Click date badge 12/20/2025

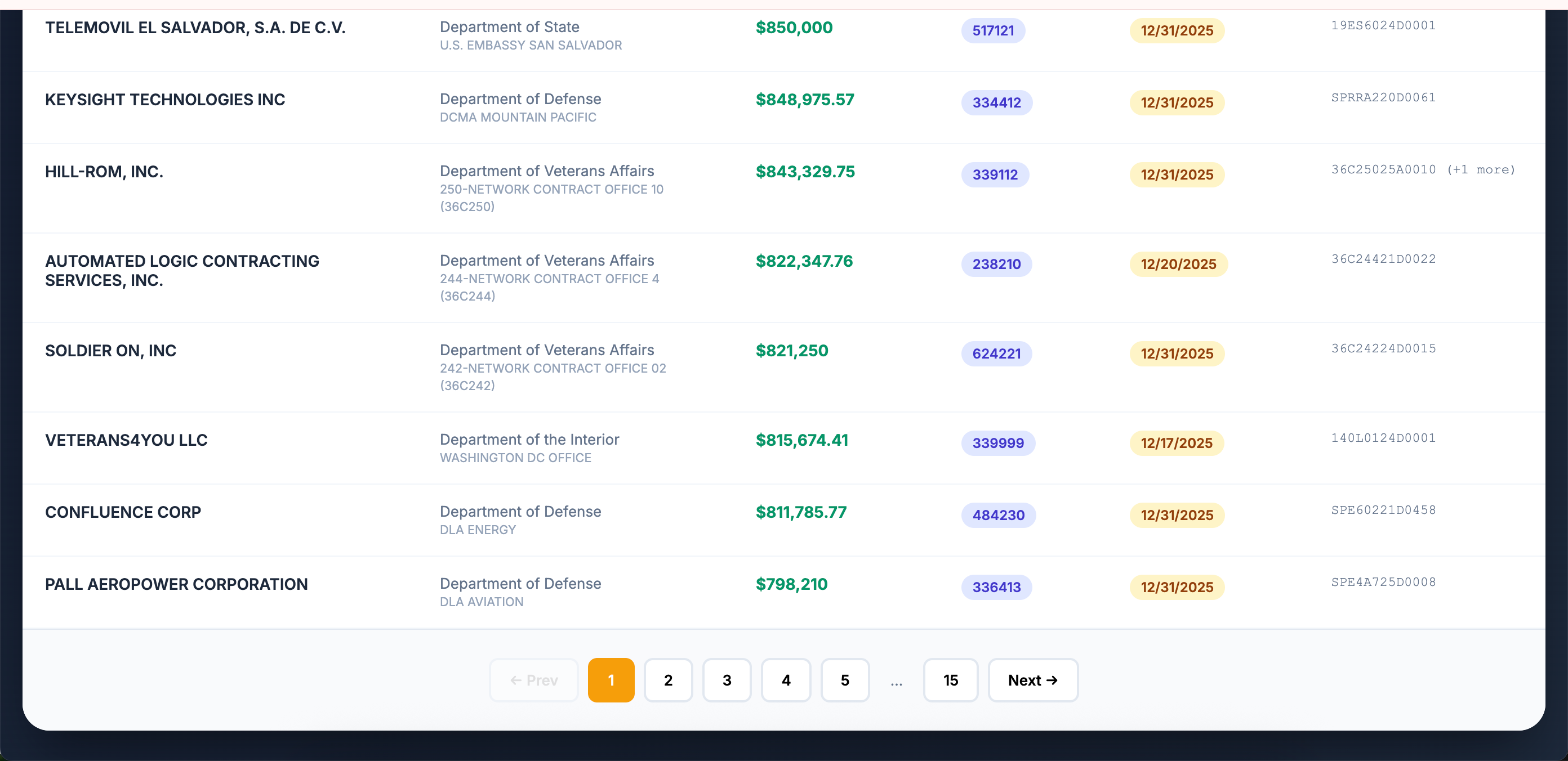point(1178,264)
